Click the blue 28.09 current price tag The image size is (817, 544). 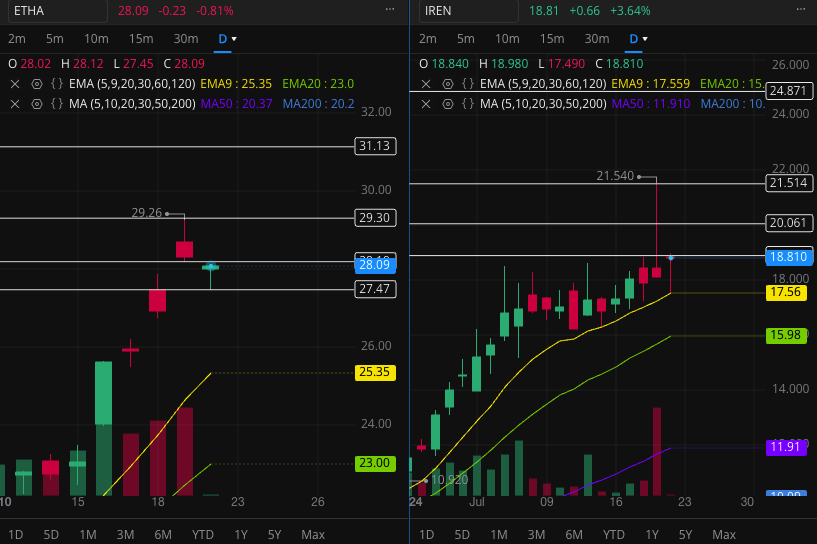[375, 265]
